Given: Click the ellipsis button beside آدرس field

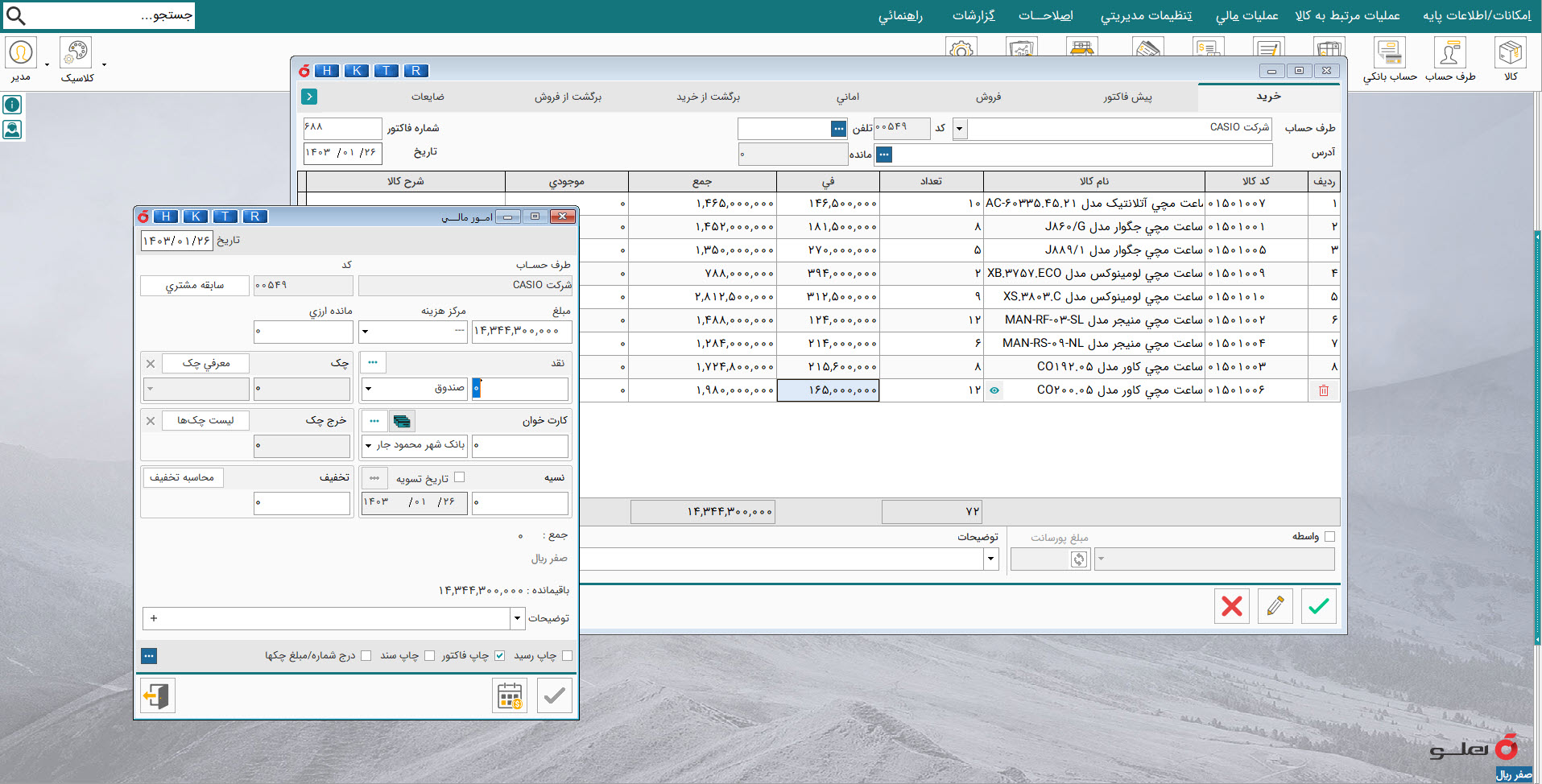Looking at the screenshot, I should [884, 155].
